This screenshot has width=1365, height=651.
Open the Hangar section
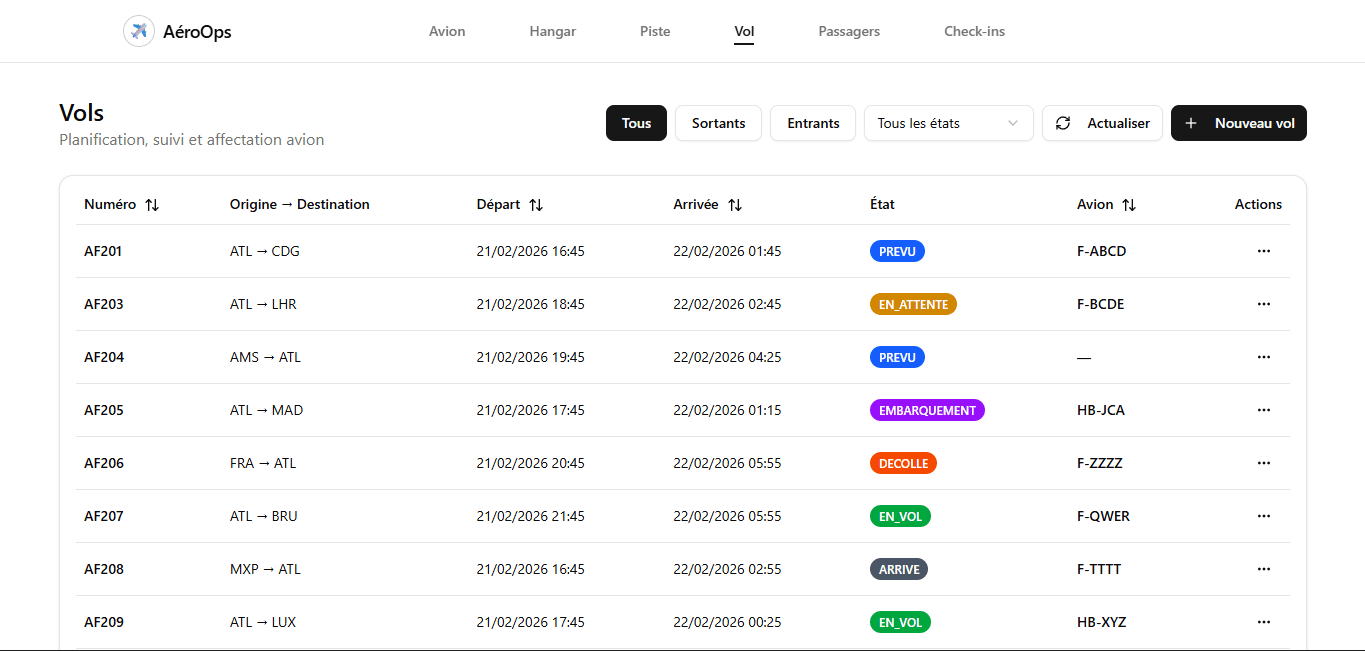pyautogui.click(x=552, y=31)
